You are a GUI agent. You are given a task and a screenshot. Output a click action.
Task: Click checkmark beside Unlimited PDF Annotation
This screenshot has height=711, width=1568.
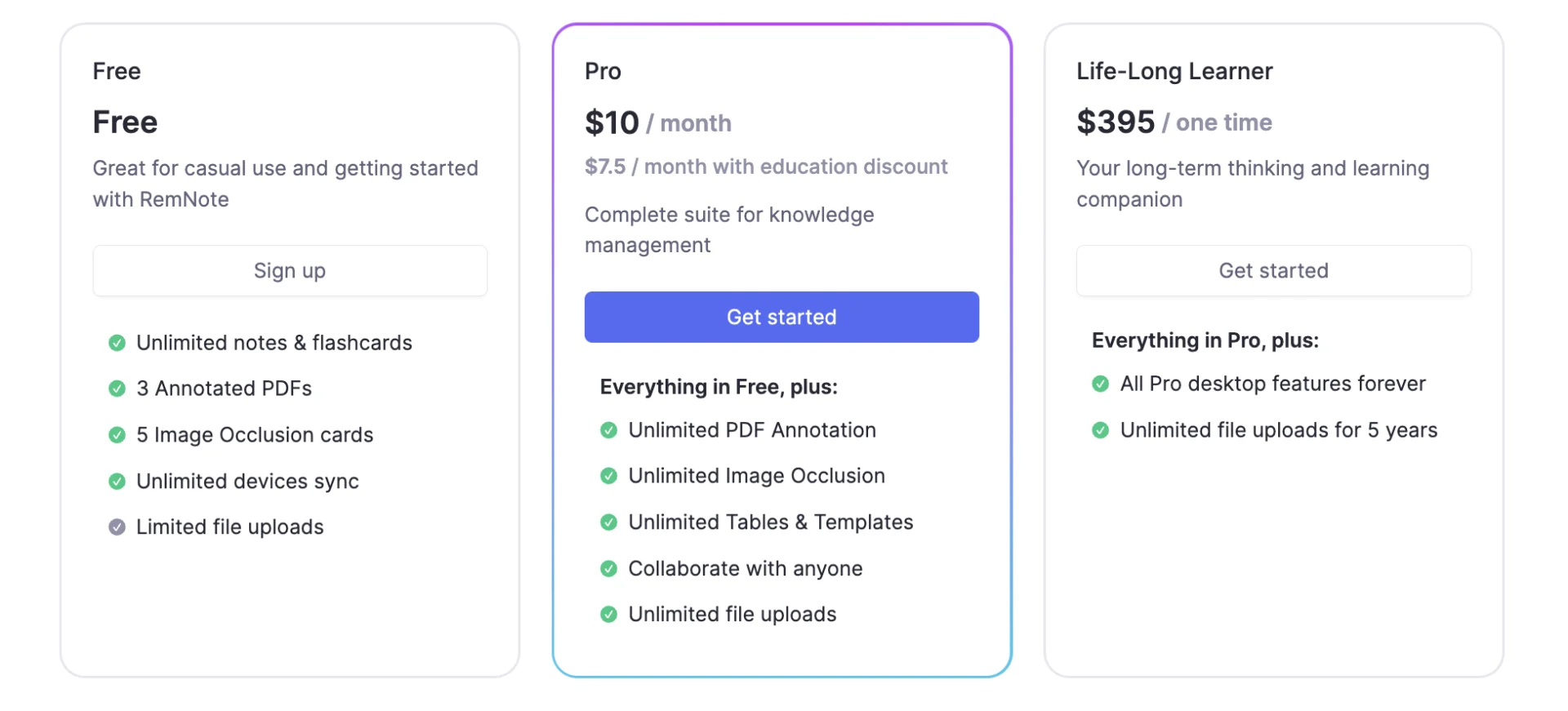609,430
